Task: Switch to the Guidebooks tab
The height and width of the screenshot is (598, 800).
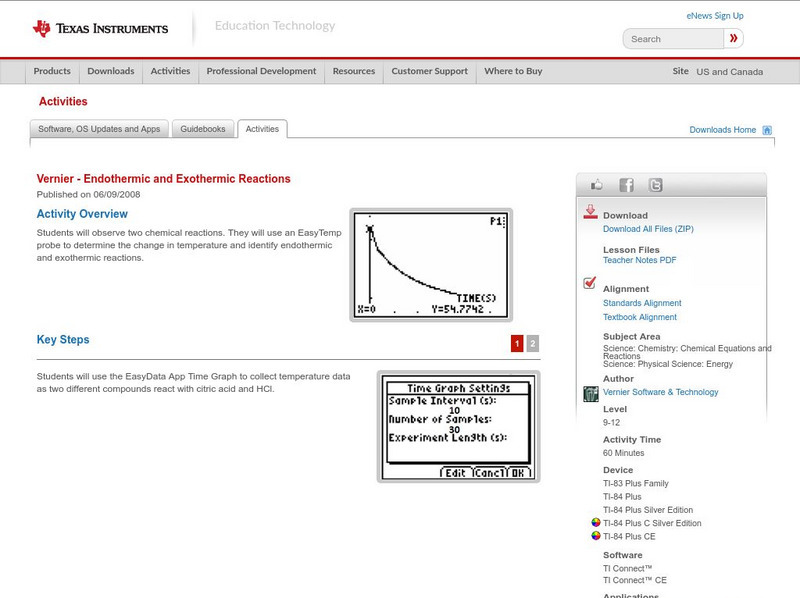Action: click(x=203, y=129)
